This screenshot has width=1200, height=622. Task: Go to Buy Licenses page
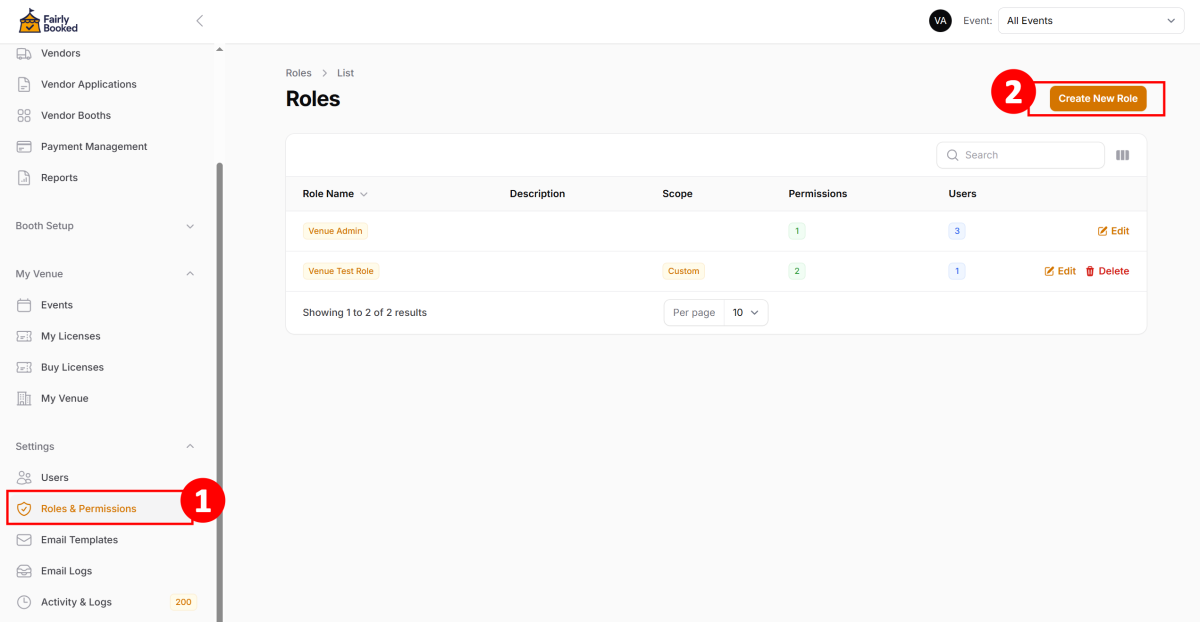(72, 367)
